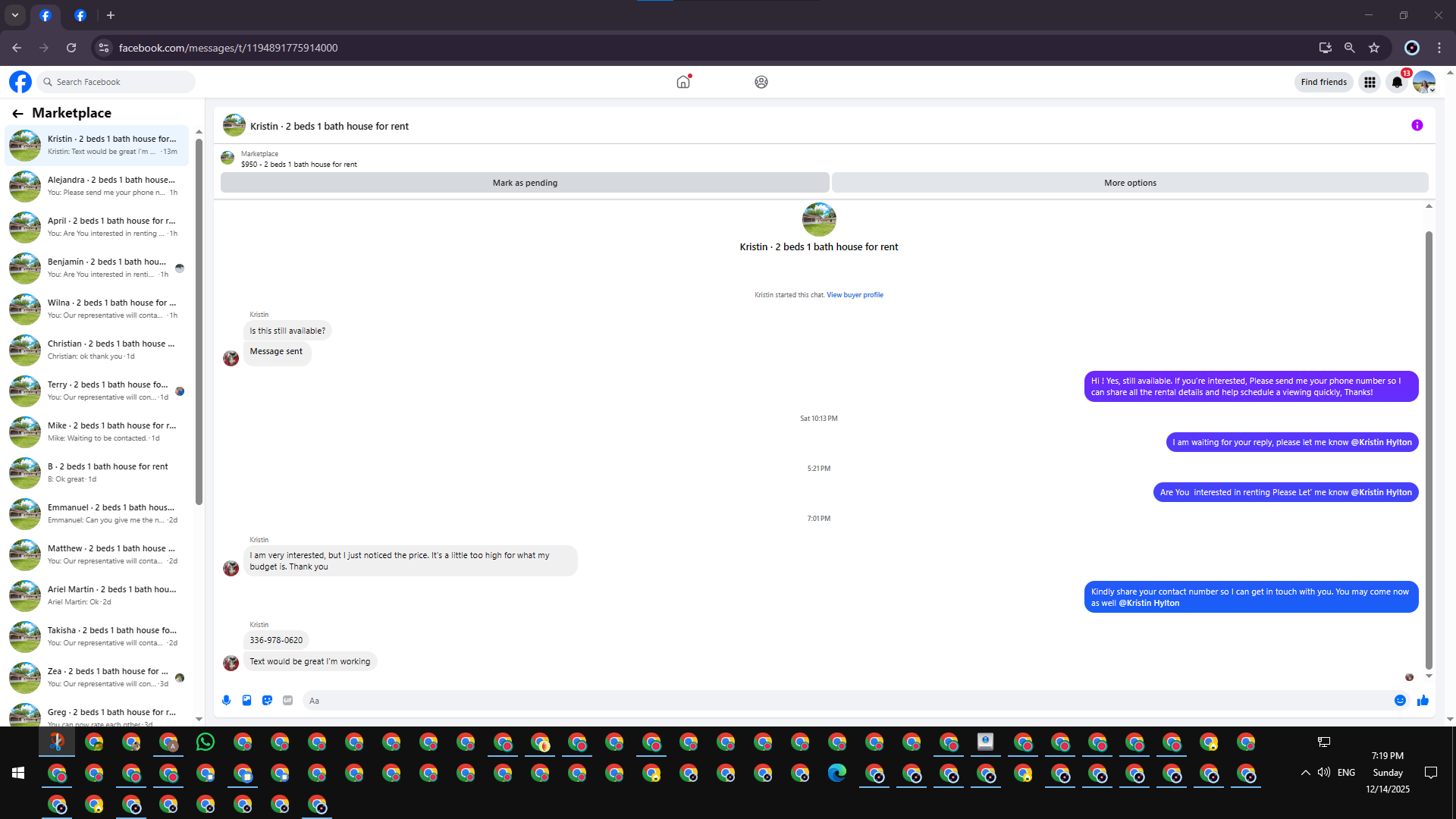1456x819 pixels.
Task: Open the Alejandra conversation in the list
Action: click(x=99, y=186)
